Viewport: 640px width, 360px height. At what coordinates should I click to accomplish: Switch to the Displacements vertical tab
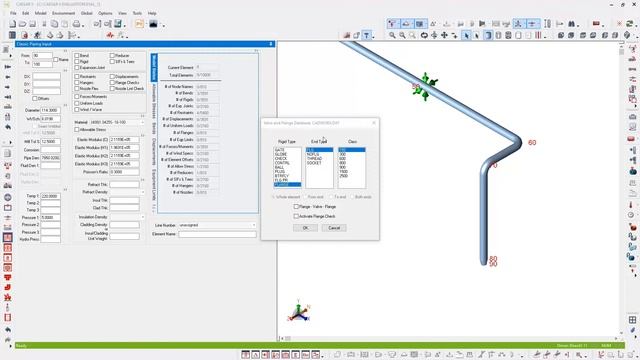coord(154,152)
